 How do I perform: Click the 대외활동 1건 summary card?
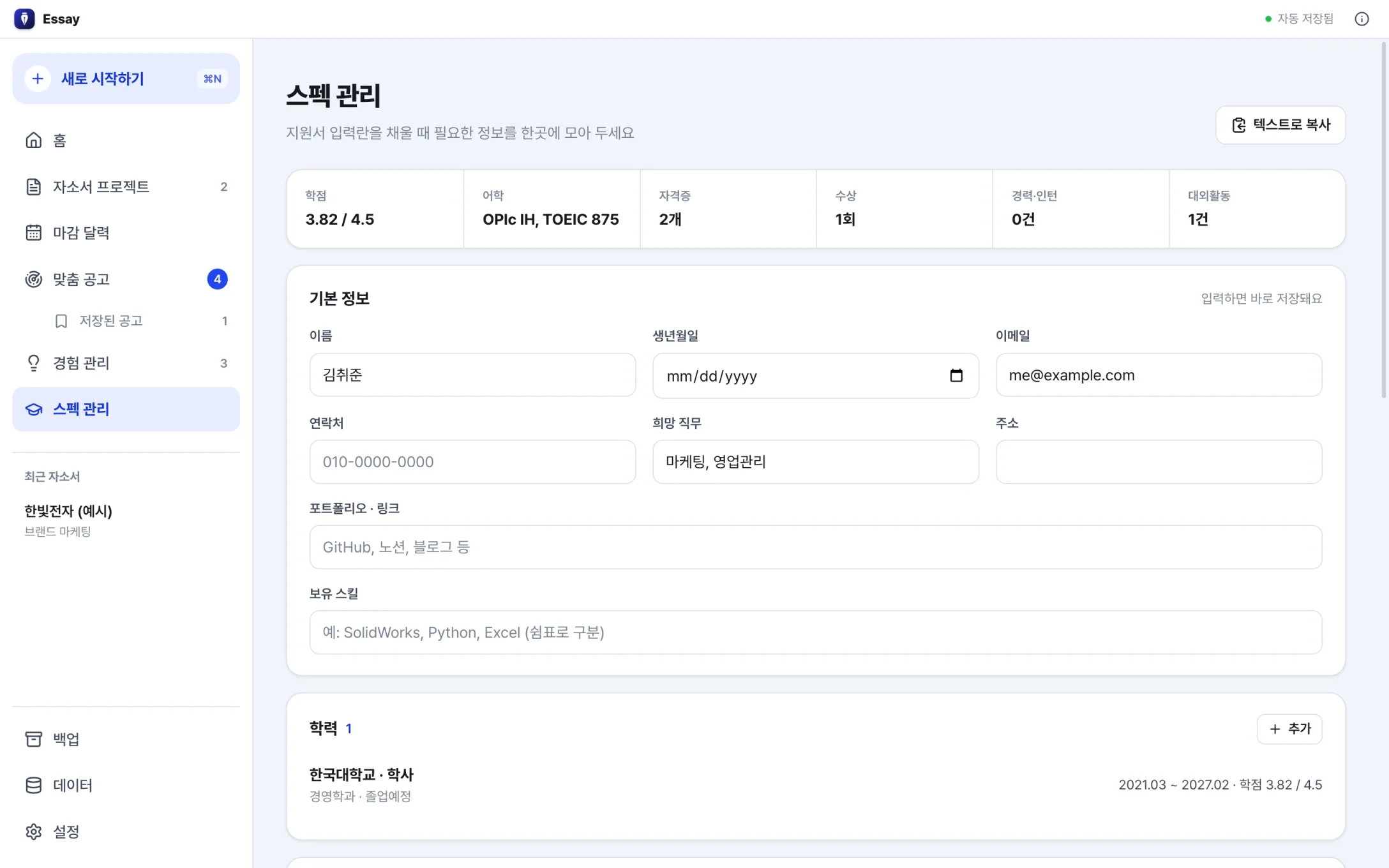point(1257,209)
